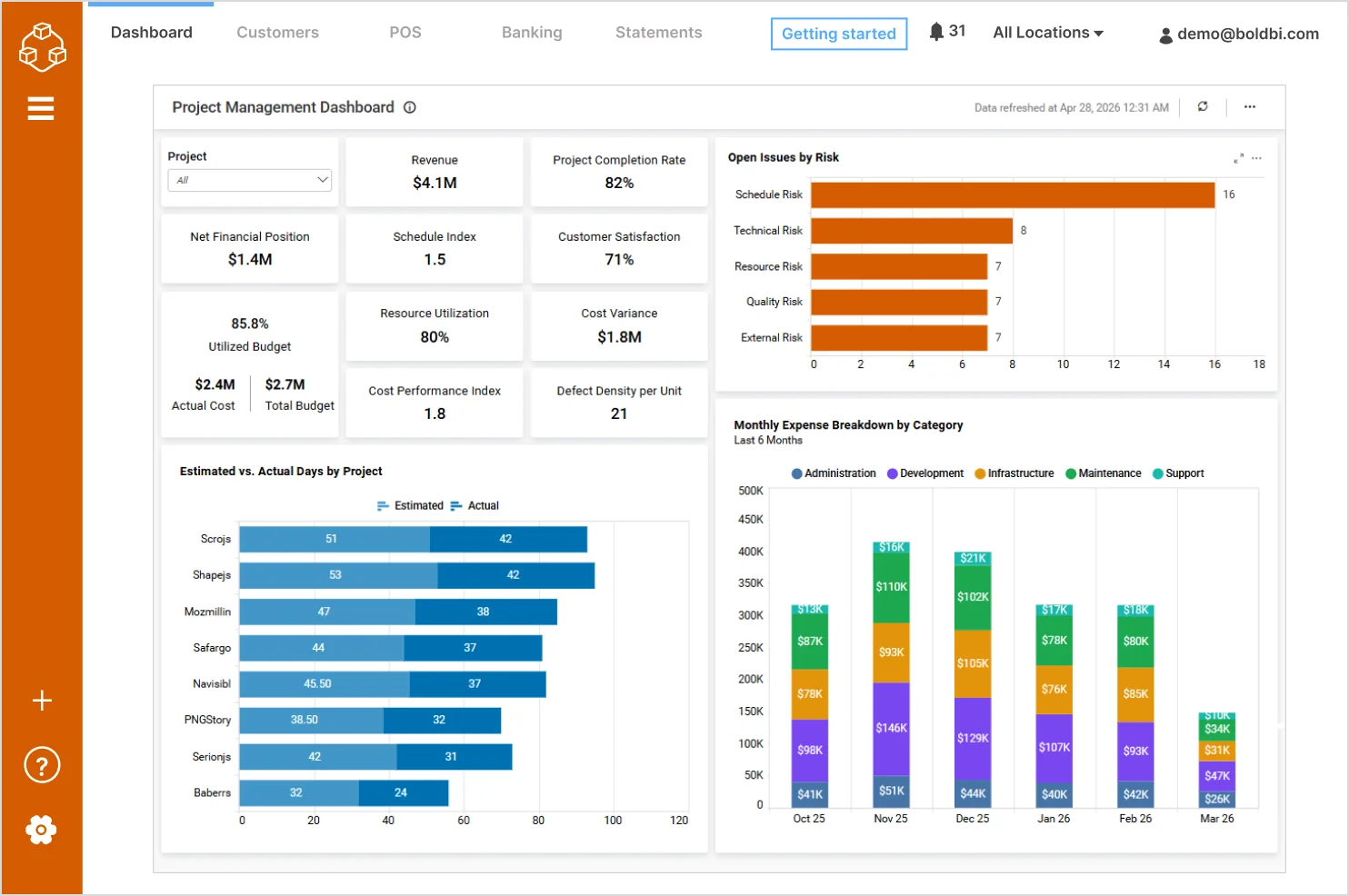Click the info icon next to the dashboard title
Image resolution: width=1349 pixels, height=896 pixels.
point(410,107)
